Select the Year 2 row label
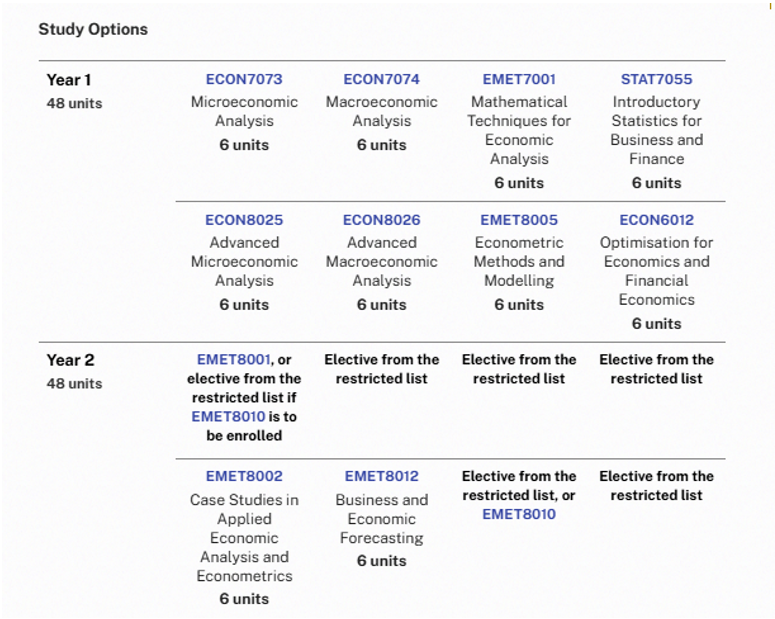Screen dimensions: 775x619 pyautogui.click(x=70, y=360)
